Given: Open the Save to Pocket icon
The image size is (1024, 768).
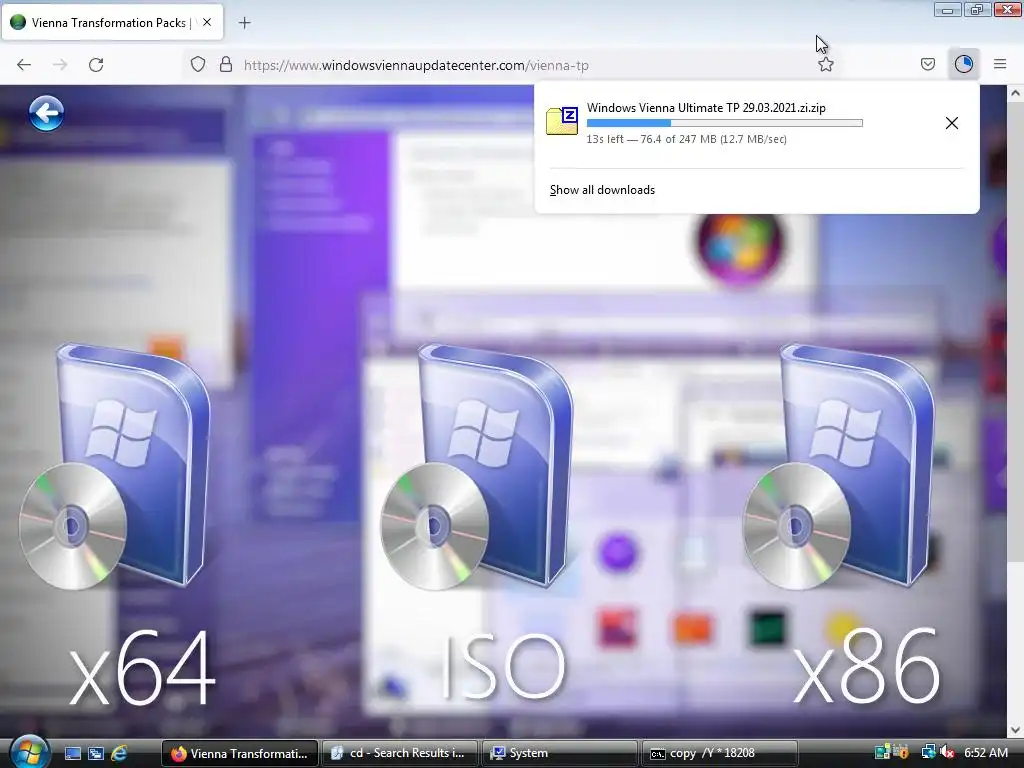Looking at the screenshot, I should (927, 64).
